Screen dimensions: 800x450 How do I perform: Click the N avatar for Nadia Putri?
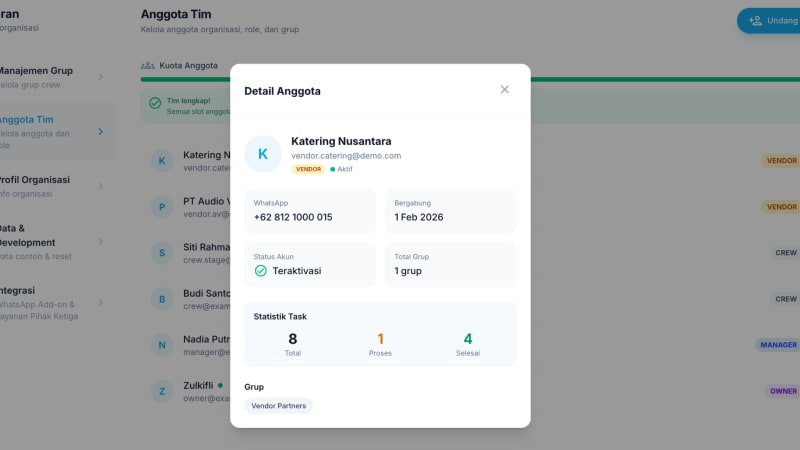coord(162,345)
